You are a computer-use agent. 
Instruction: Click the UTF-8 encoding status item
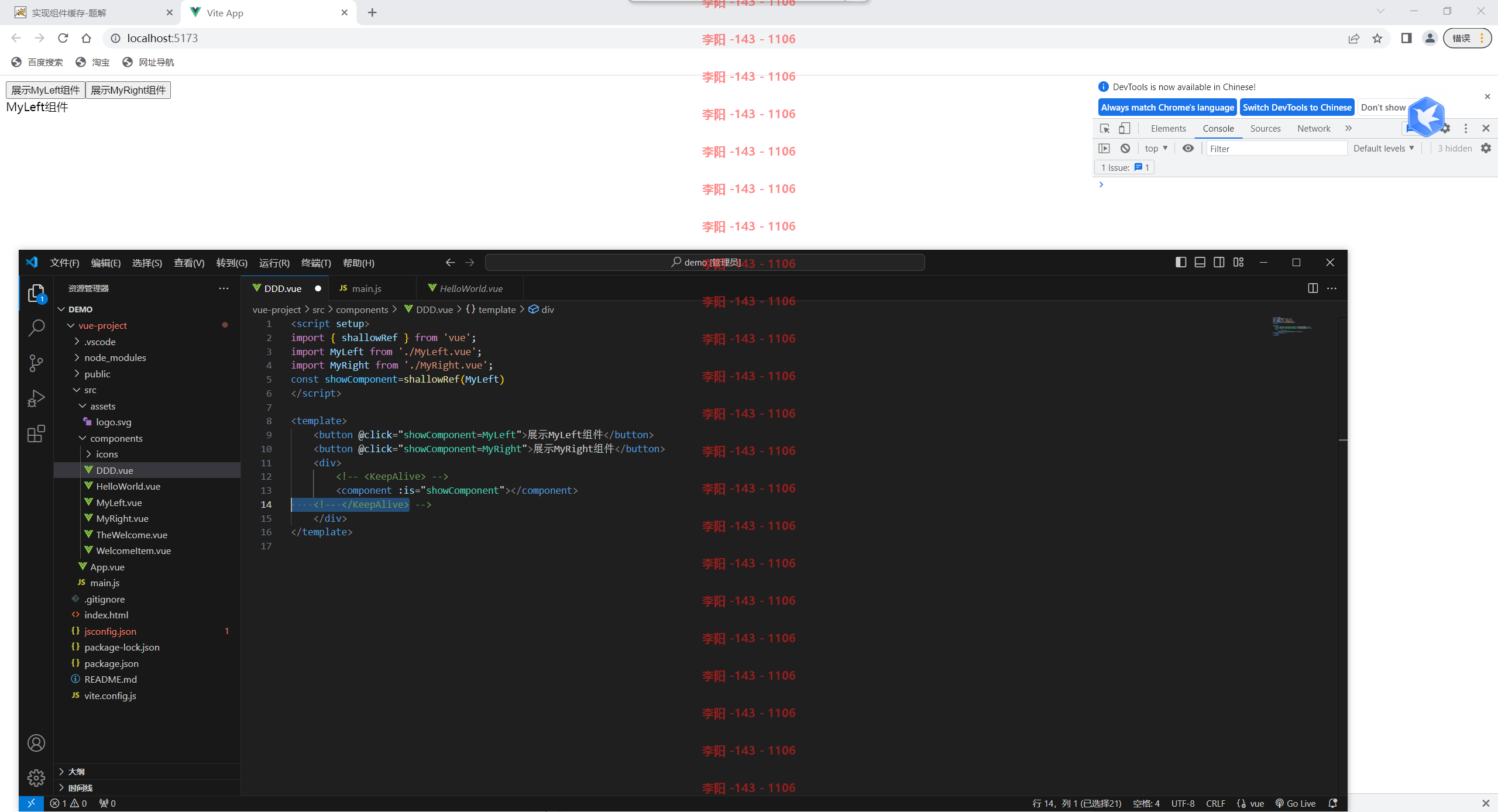point(1183,803)
